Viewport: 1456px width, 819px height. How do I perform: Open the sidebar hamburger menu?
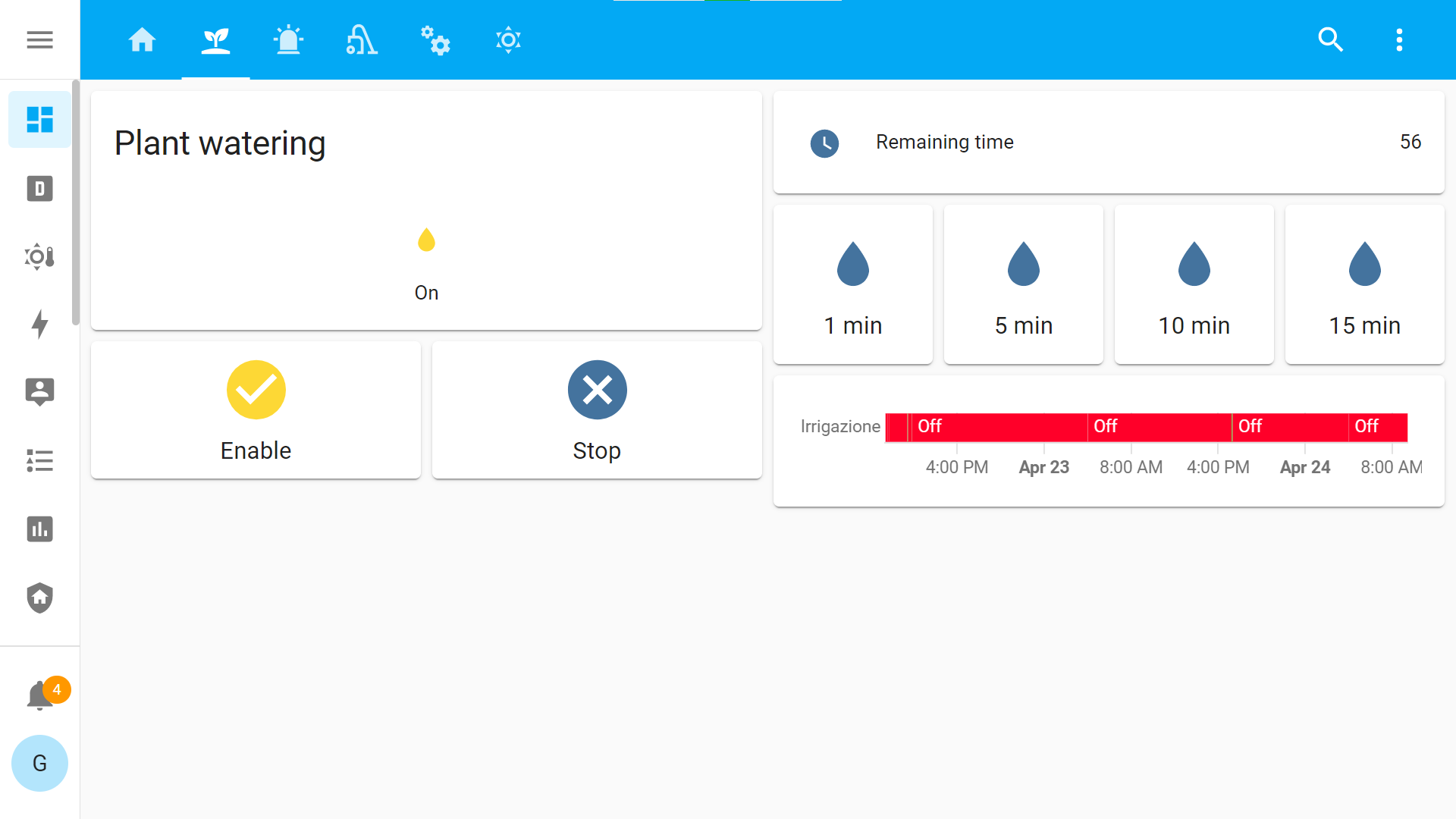point(39,39)
